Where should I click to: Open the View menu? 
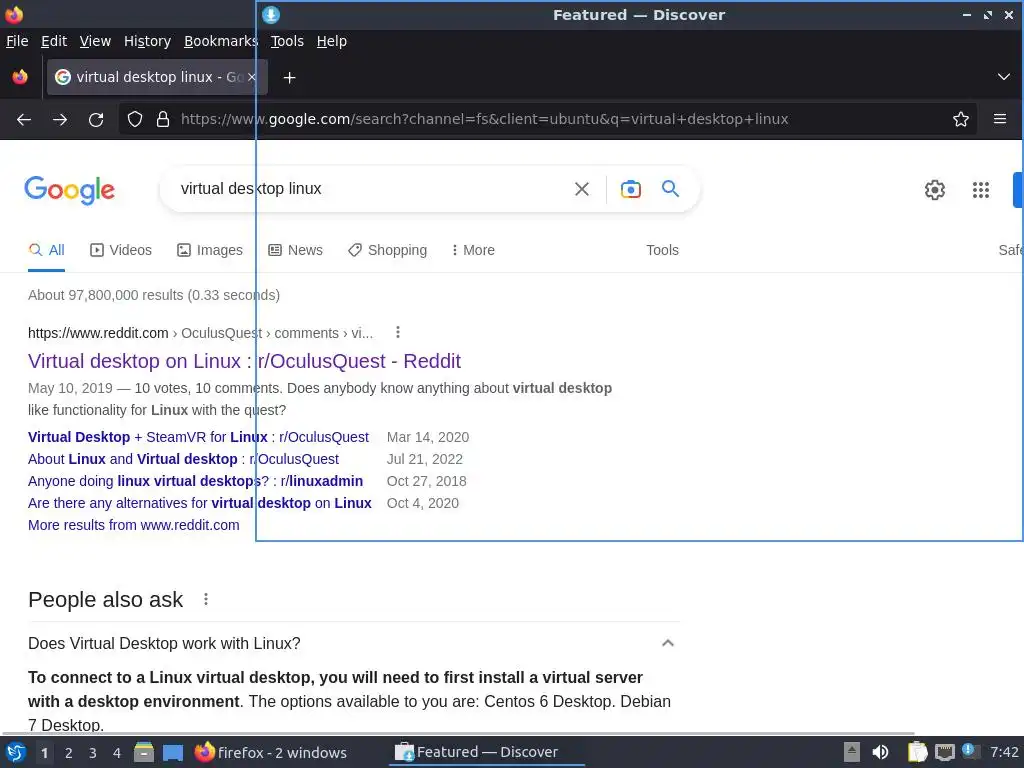point(95,41)
